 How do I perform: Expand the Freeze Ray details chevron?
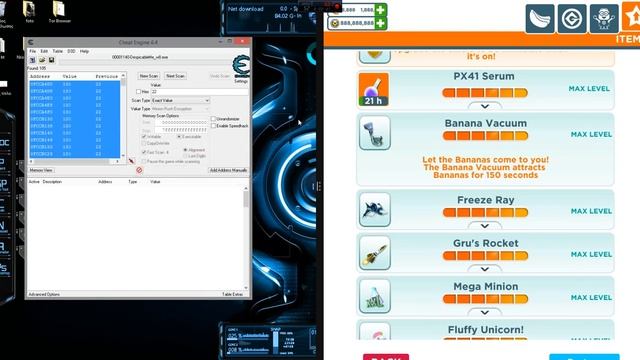[484, 226]
